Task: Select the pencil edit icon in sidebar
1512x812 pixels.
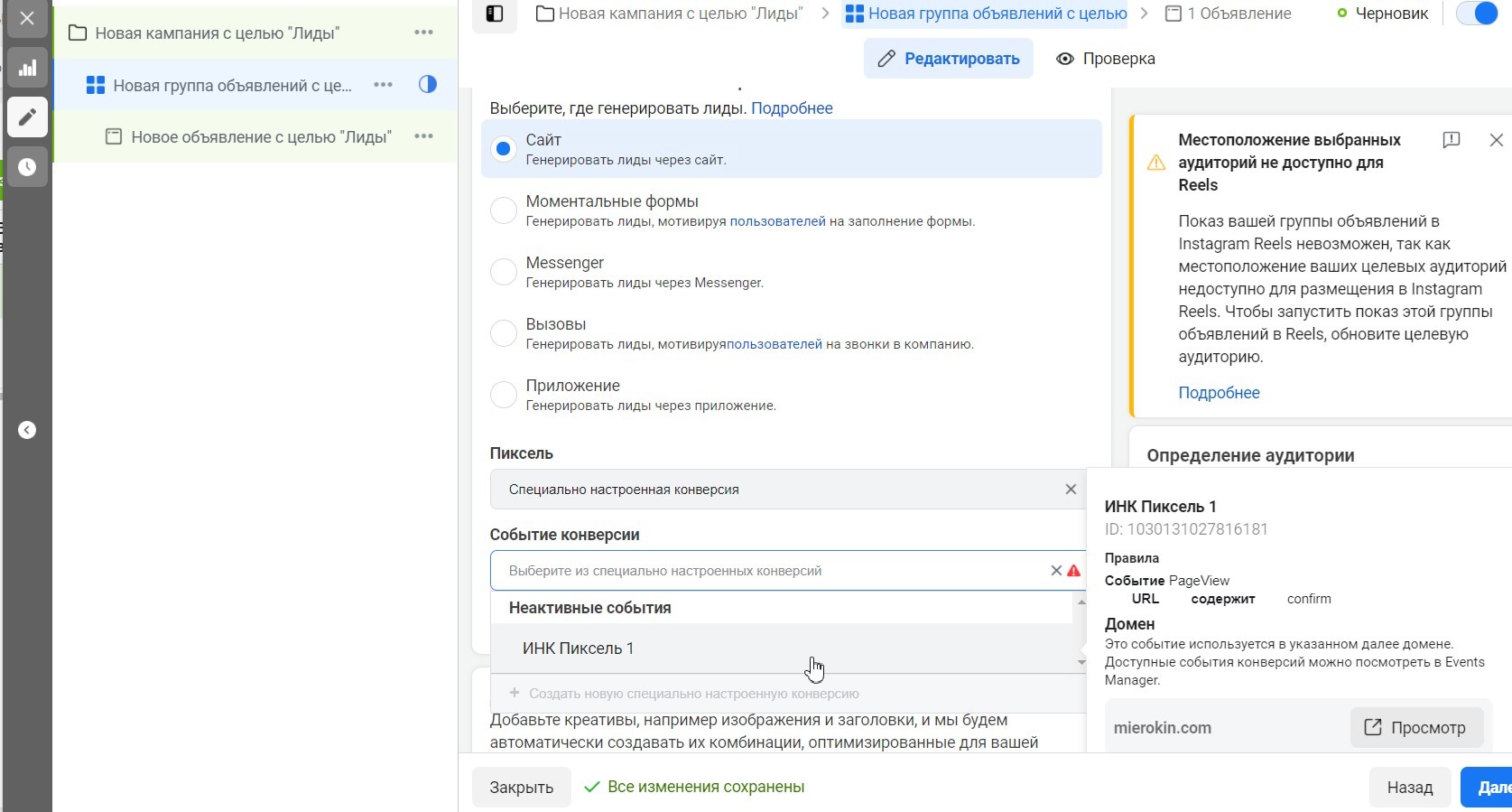Action: tap(27, 117)
